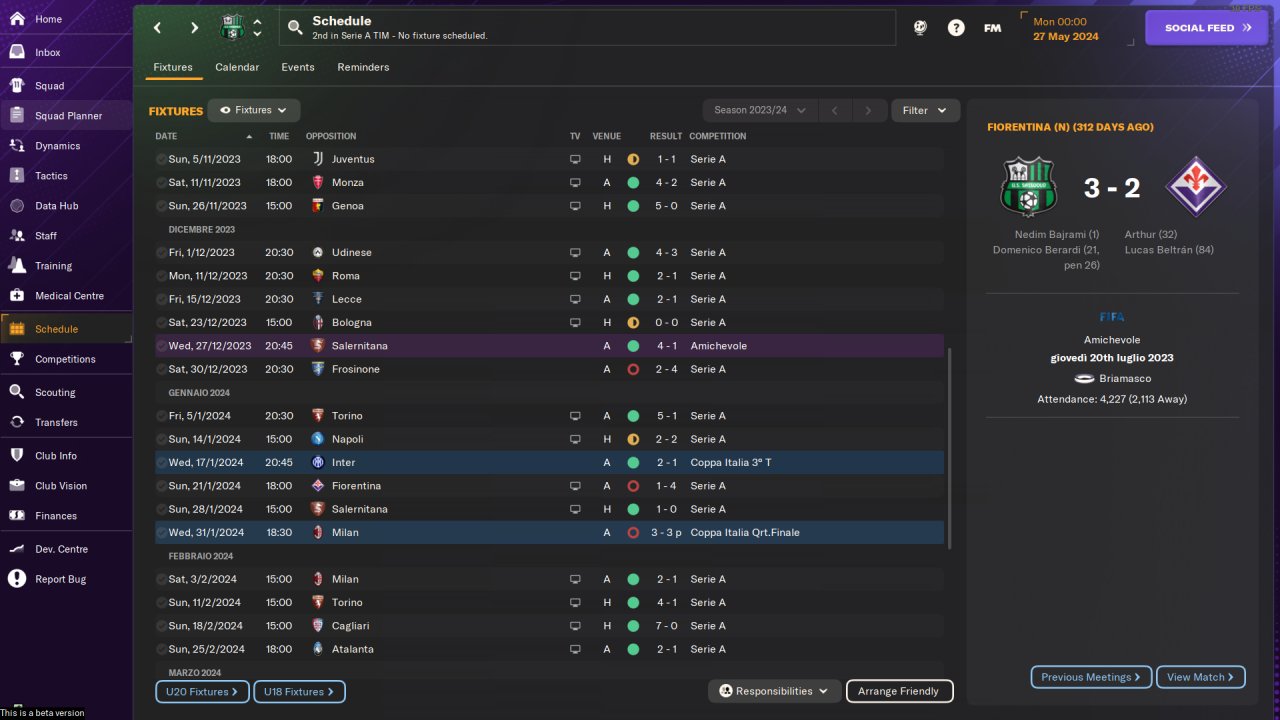Toggle the check circle on the Genoa fixture
The height and width of the screenshot is (720, 1280).
point(161,206)
